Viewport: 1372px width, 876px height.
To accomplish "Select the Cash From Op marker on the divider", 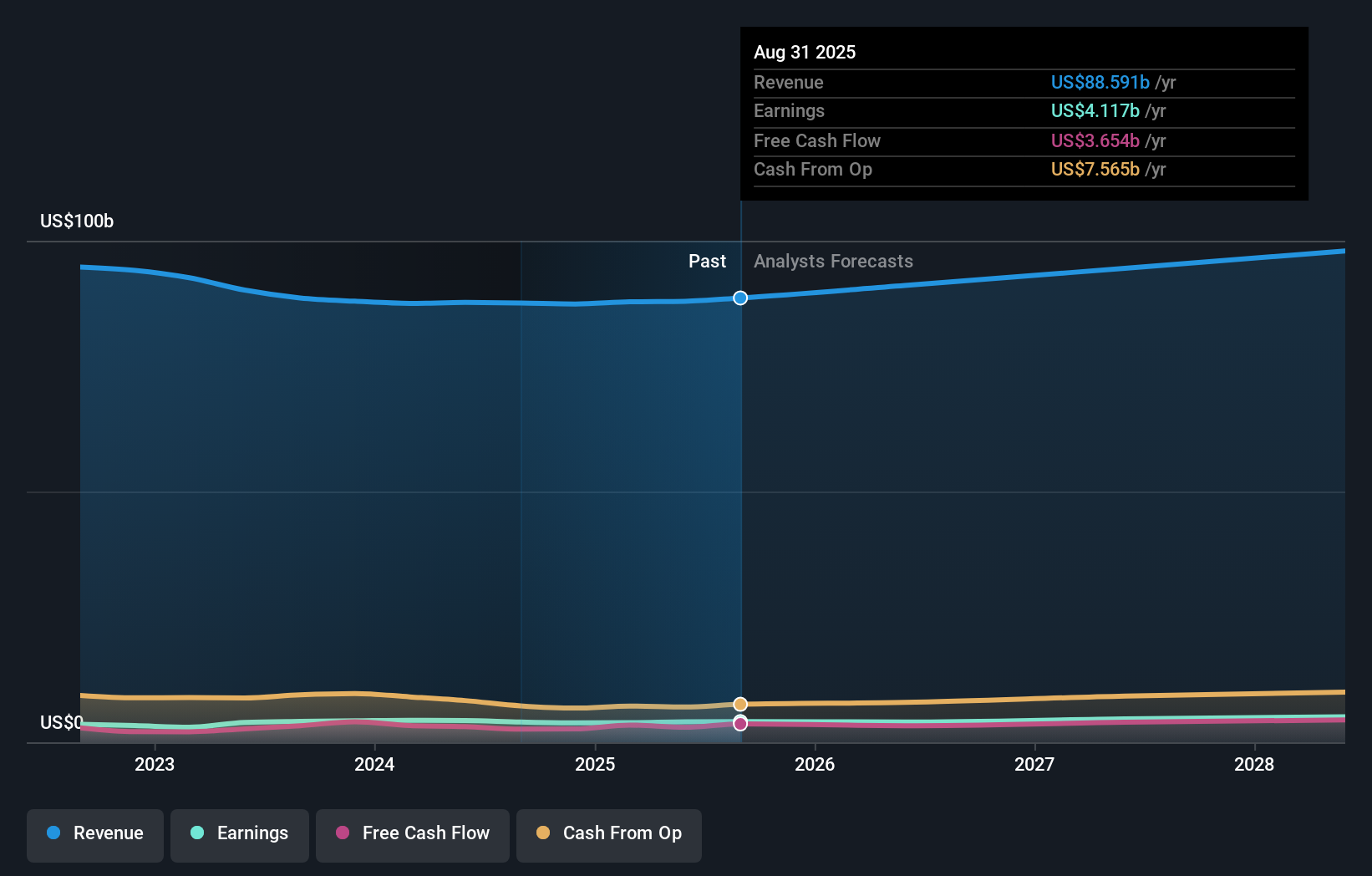I will [x=739, y=704].
